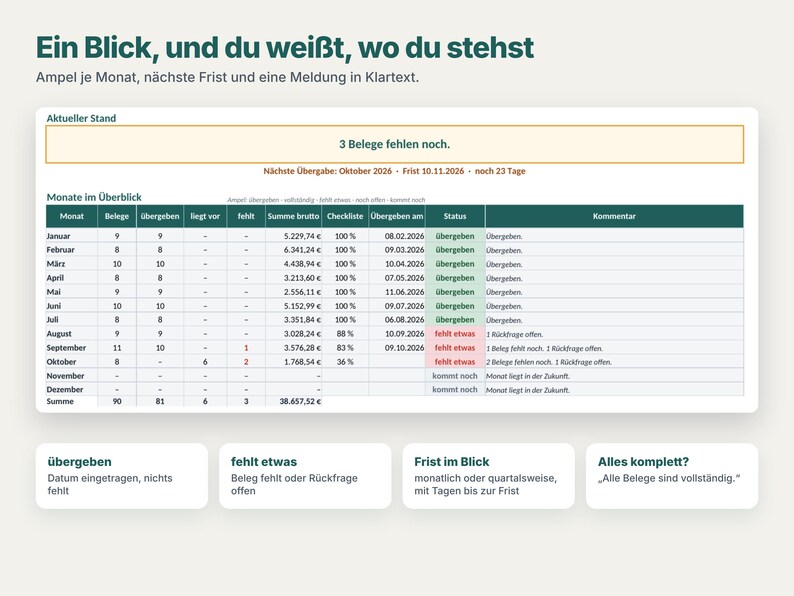
Task: Click the 'Februar' month cell
Action: [71, 250]
